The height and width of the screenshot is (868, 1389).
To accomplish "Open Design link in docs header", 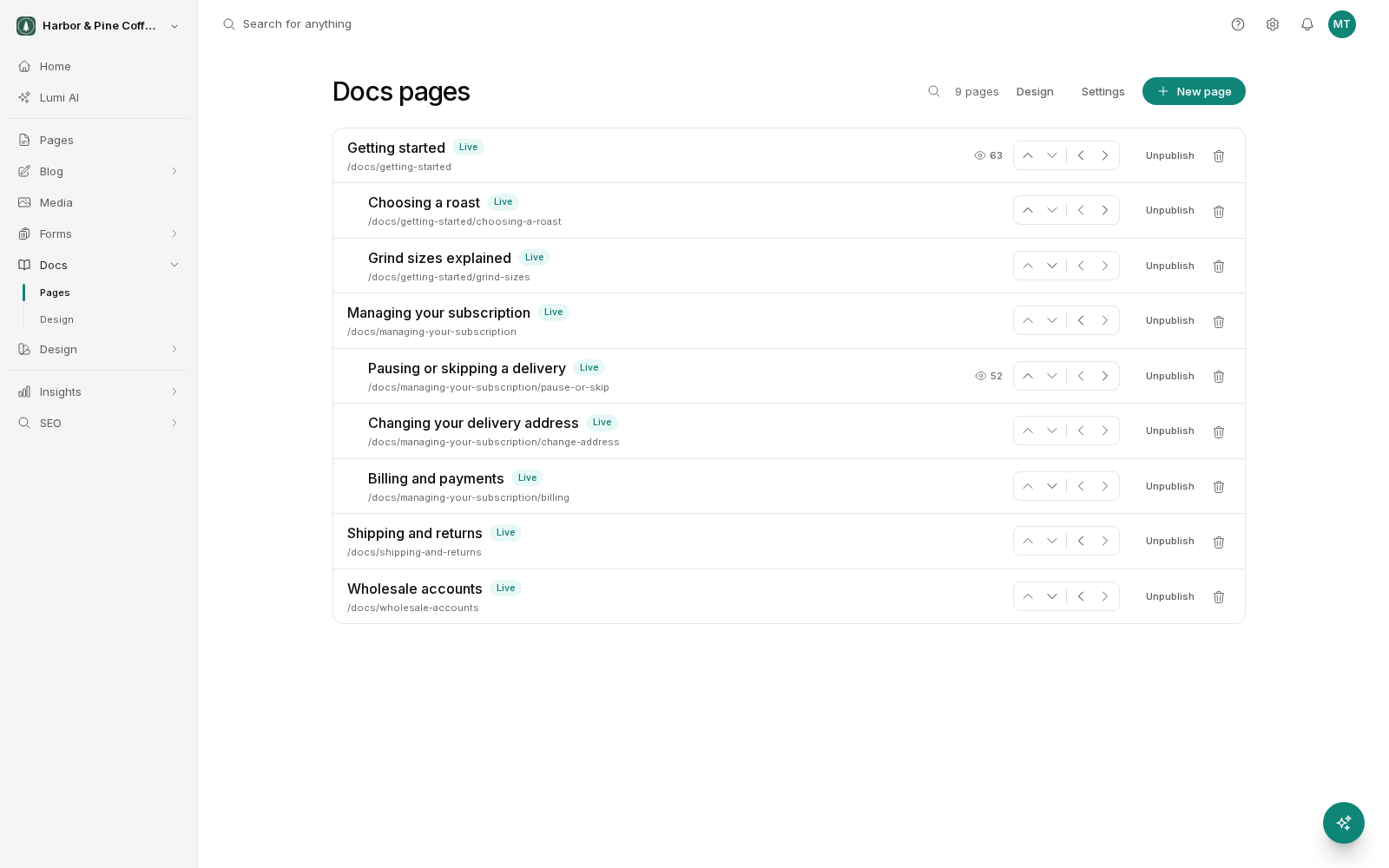I will point(1035,91).
